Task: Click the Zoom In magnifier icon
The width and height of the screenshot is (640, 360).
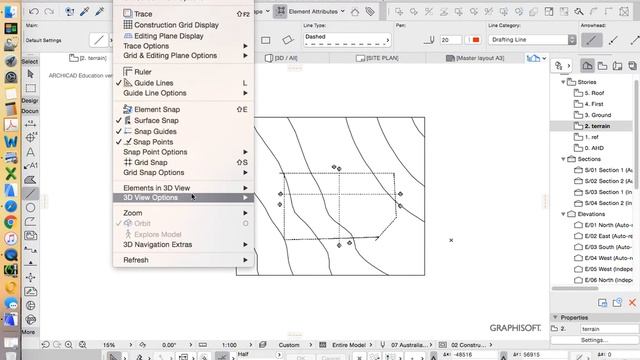Action: point(69,345)
